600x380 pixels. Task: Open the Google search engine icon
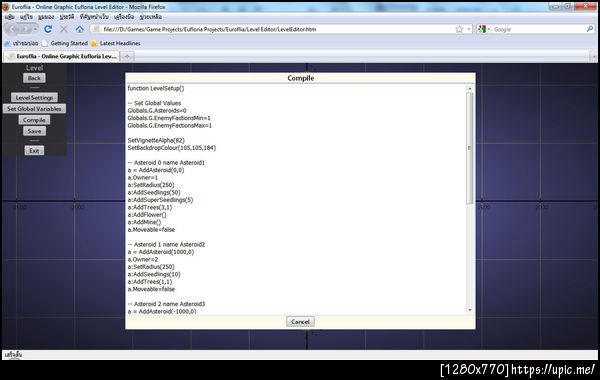click(x=482, y=29)
